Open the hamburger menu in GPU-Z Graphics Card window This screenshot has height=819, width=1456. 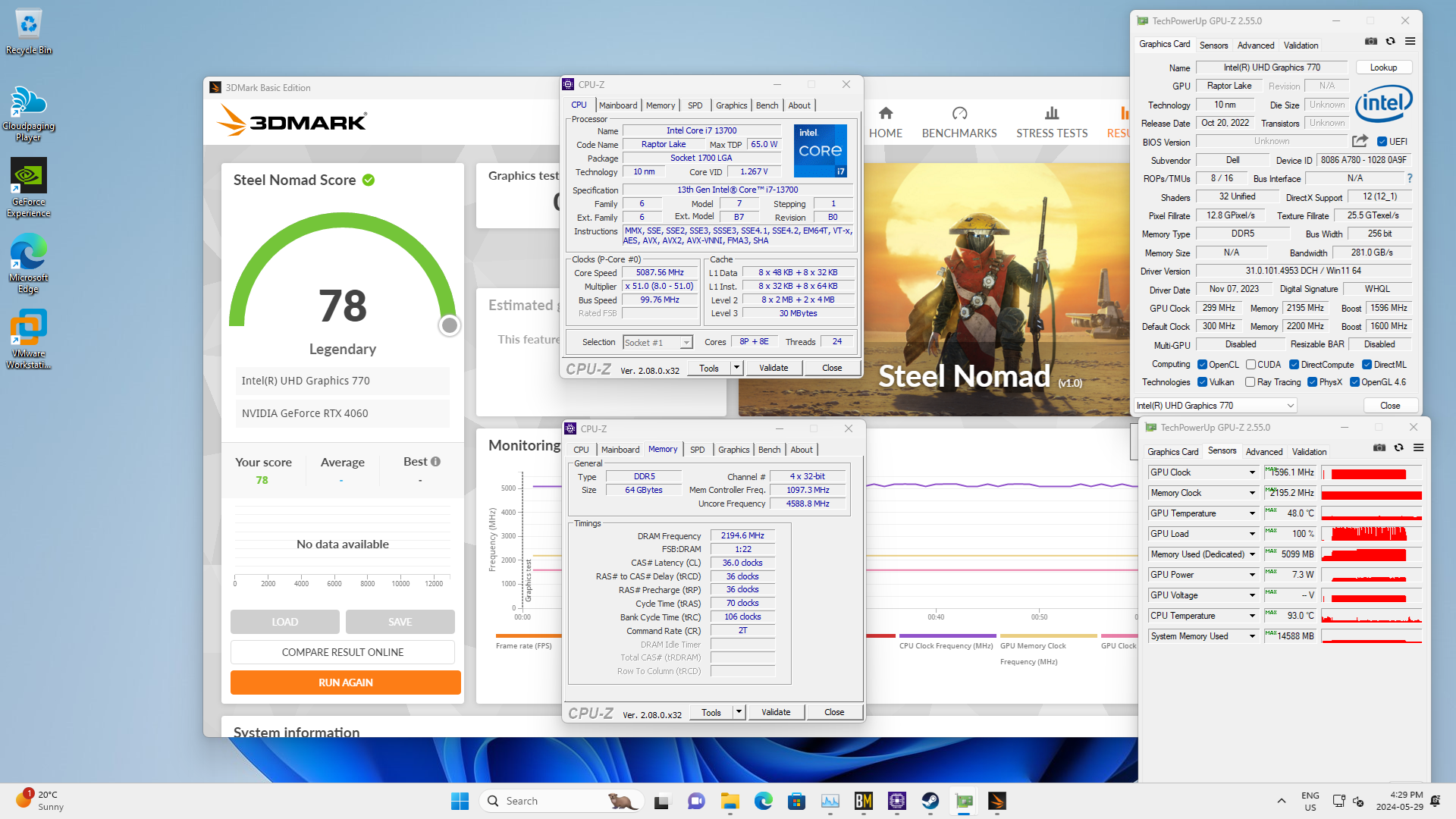[1410, 42]
